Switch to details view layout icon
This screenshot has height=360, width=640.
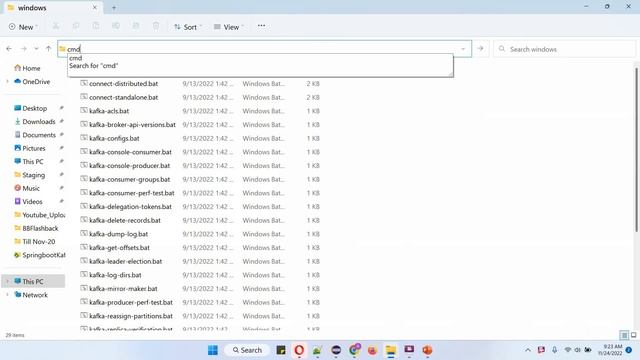[624, 335]
